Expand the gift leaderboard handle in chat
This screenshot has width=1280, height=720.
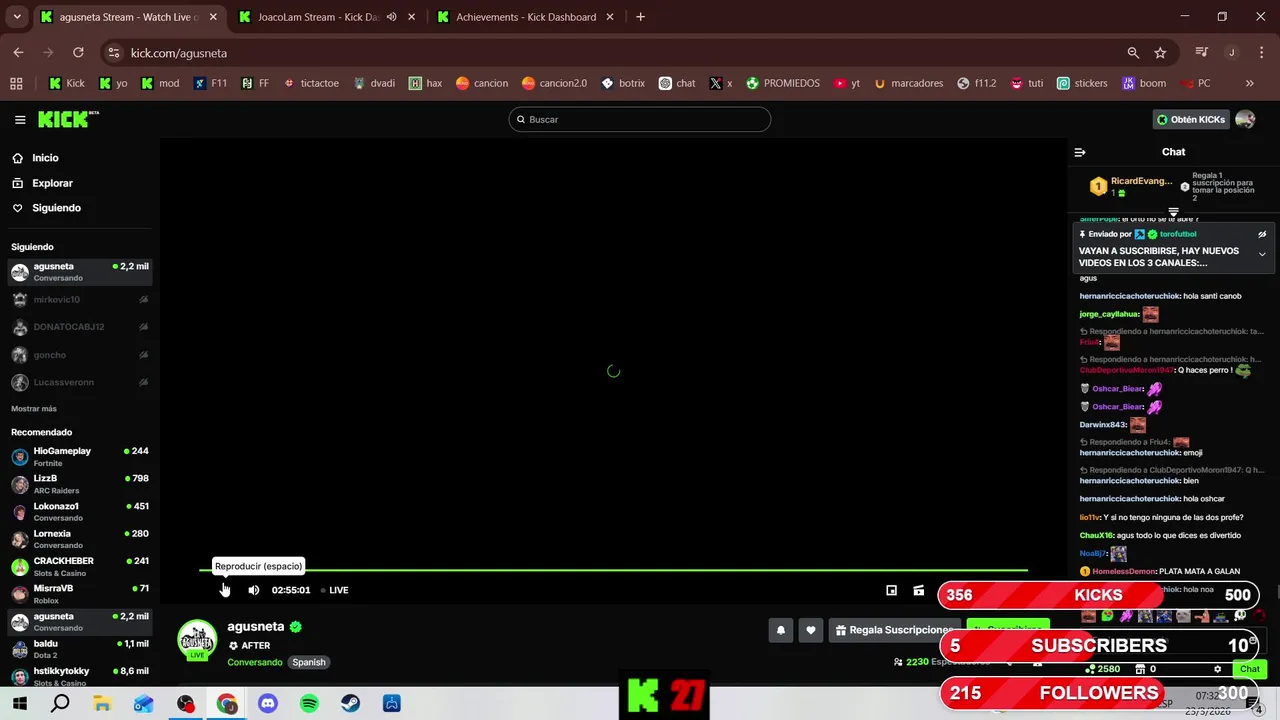[1174, 212]
